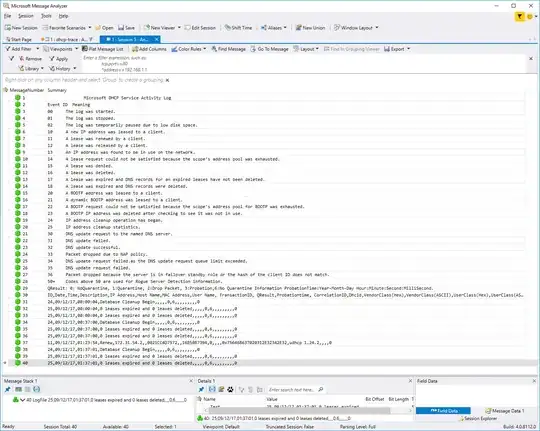Click the yellow filter icon at top right
The width and height of the screenshot is (540, 431).
519,16
